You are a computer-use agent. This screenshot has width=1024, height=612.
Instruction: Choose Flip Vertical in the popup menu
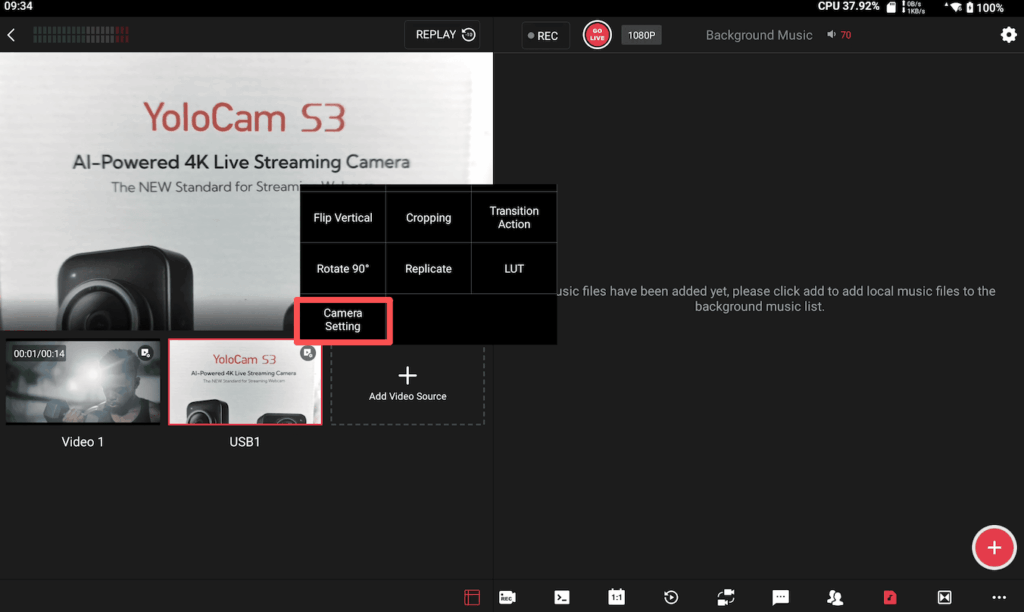click(x=343, y=218)
